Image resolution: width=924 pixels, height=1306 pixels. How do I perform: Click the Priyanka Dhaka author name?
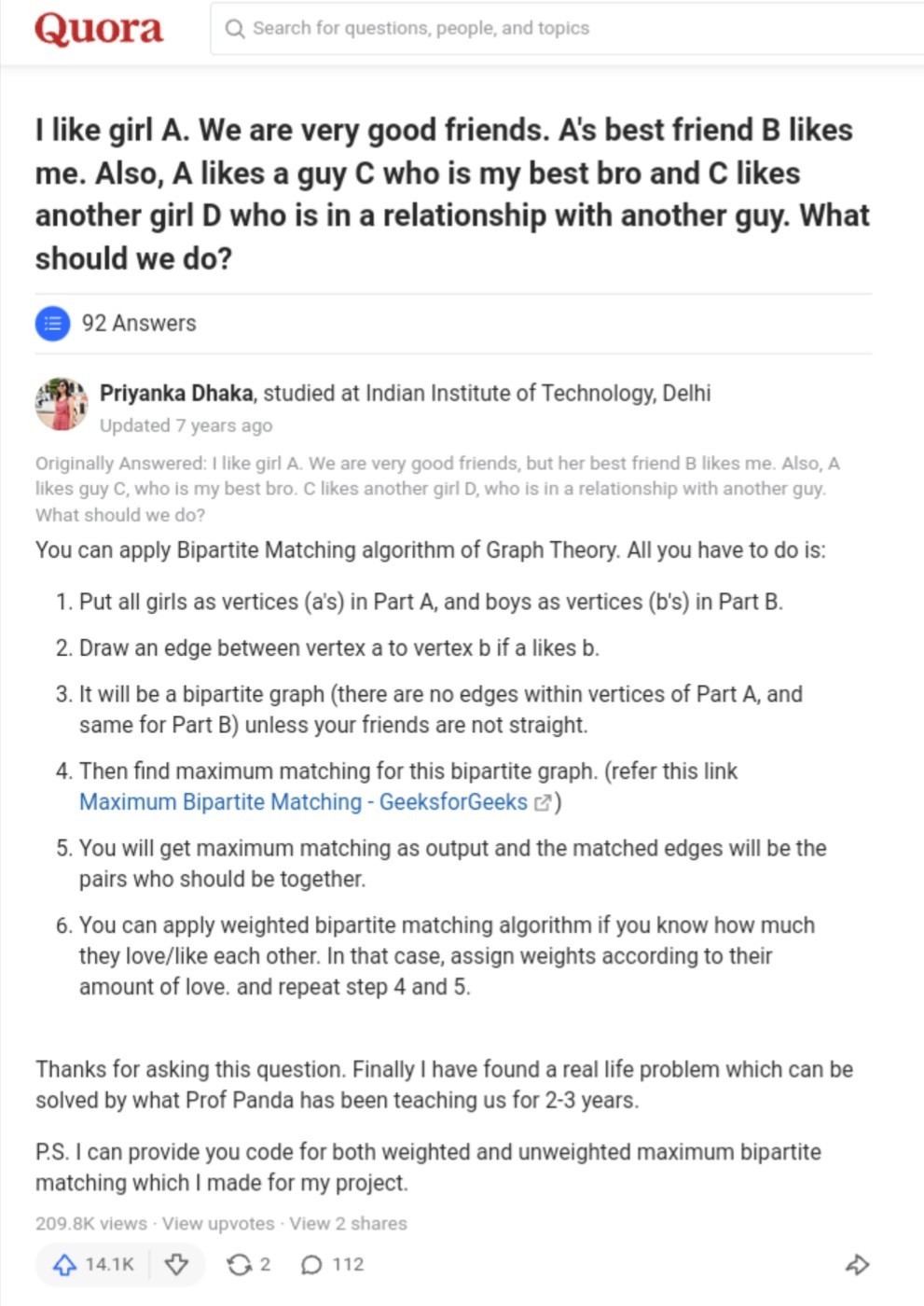coord(176,394)
